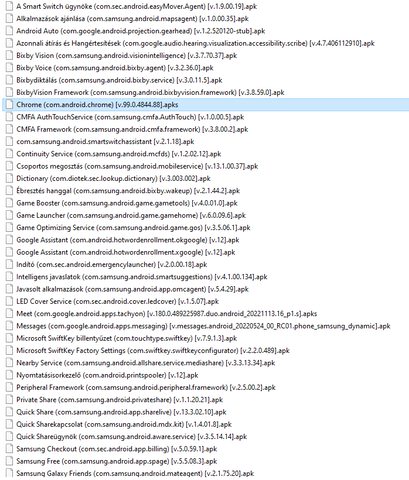Select 'CMFA AuthTouchService' file name
The width and height of the screenshot is (409, 480).
(x=130, y=117)
